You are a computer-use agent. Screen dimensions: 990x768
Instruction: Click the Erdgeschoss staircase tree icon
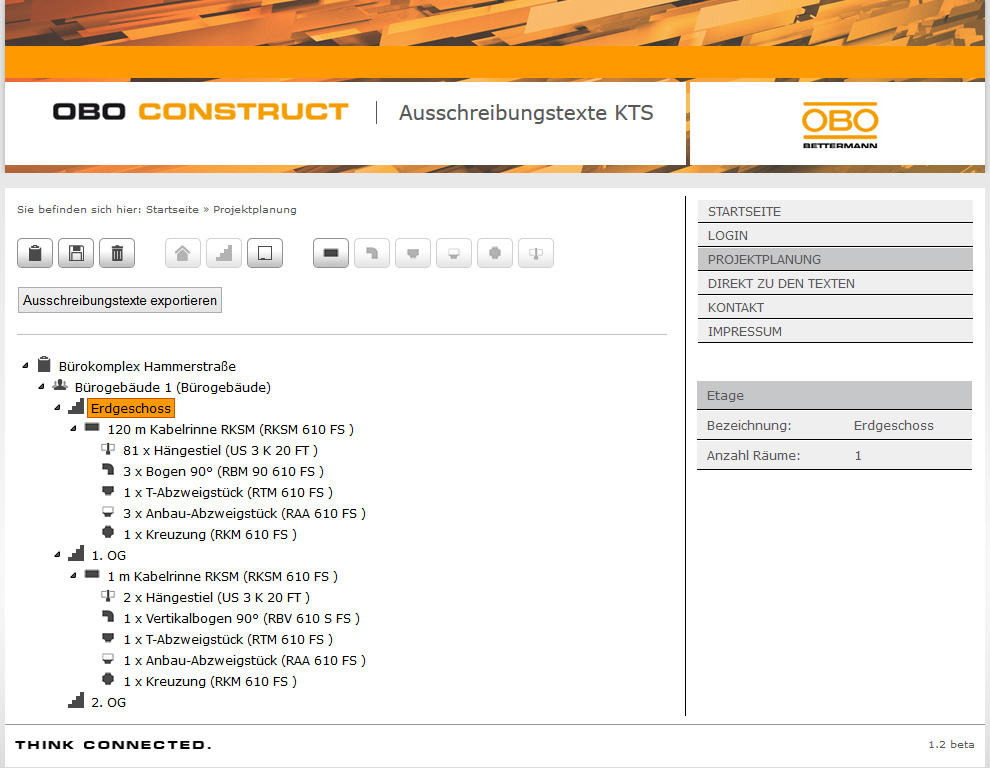(x=76, y=407)
